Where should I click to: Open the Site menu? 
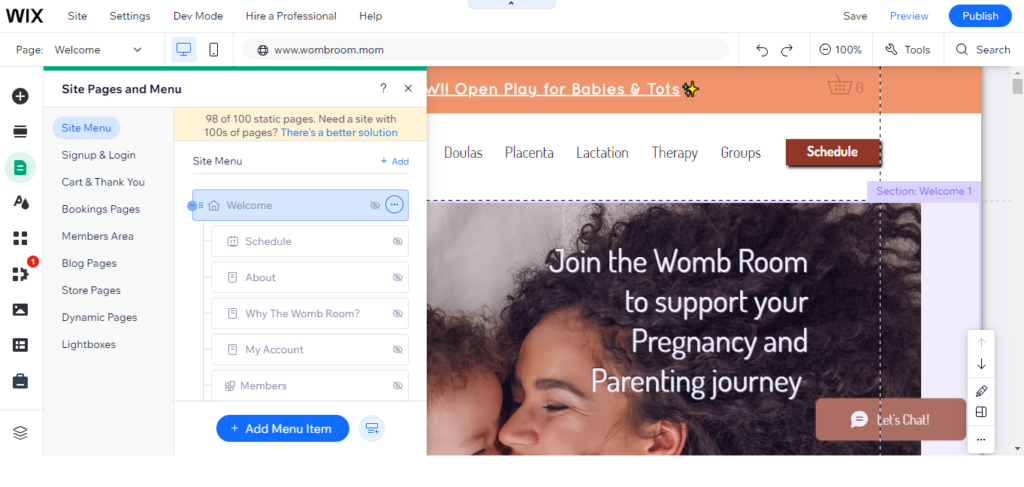pos(77,16)
